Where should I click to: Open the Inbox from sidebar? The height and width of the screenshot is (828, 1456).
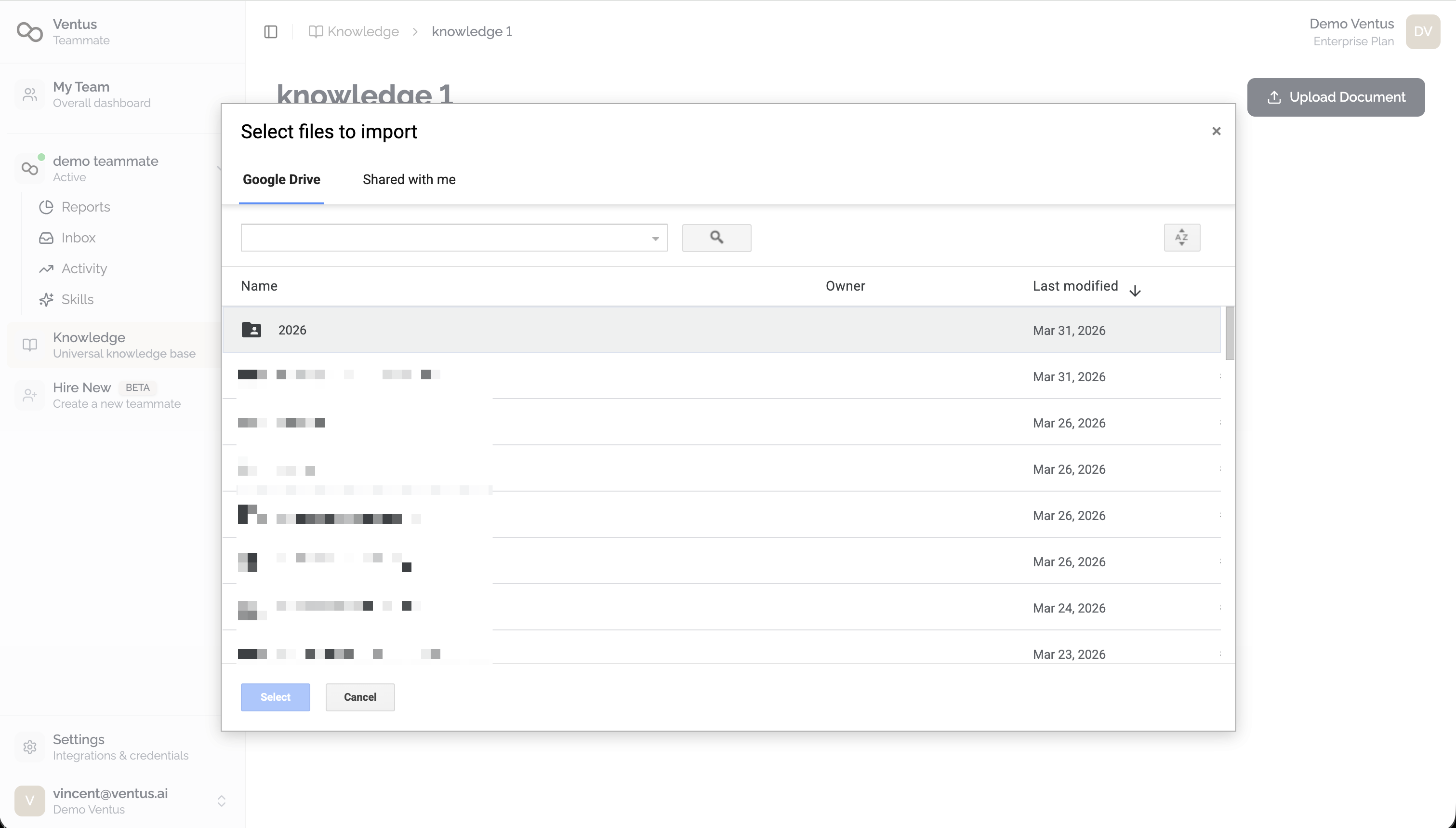tap(79, 238)
